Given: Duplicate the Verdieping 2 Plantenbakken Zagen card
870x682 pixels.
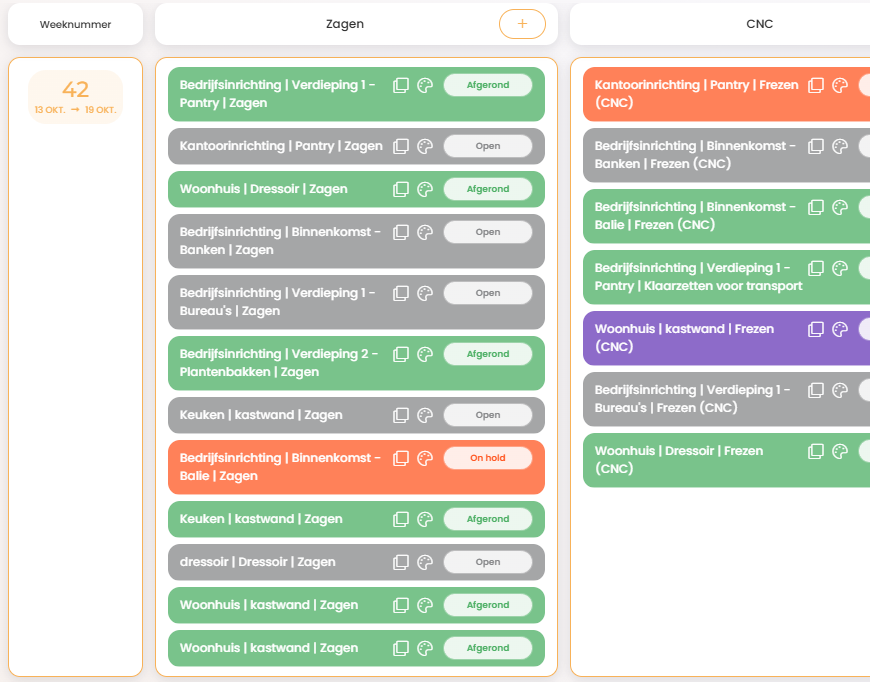Looking at the screenshot, I should pos(401,354).
